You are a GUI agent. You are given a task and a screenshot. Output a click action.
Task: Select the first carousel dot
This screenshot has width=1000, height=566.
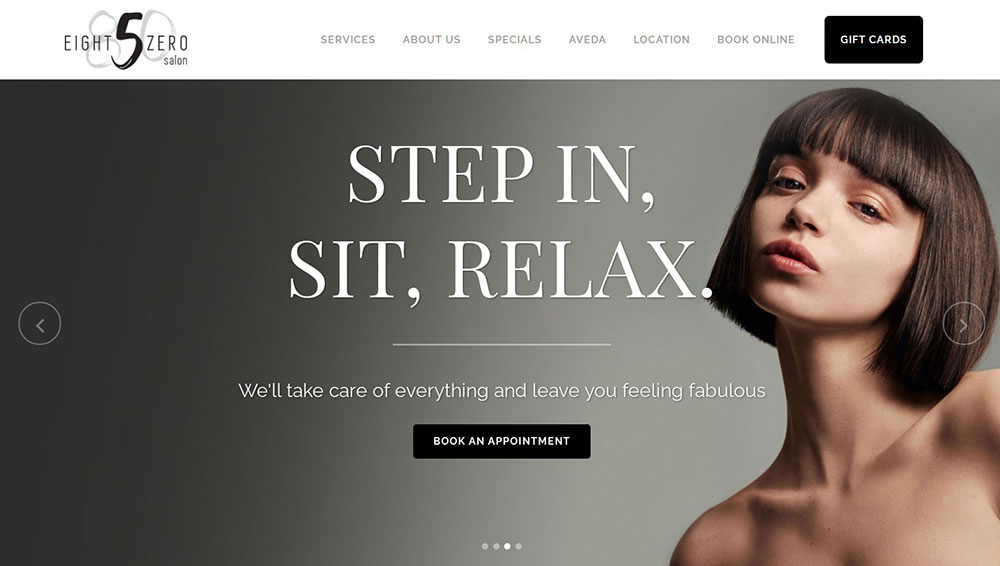pos(485,546)
